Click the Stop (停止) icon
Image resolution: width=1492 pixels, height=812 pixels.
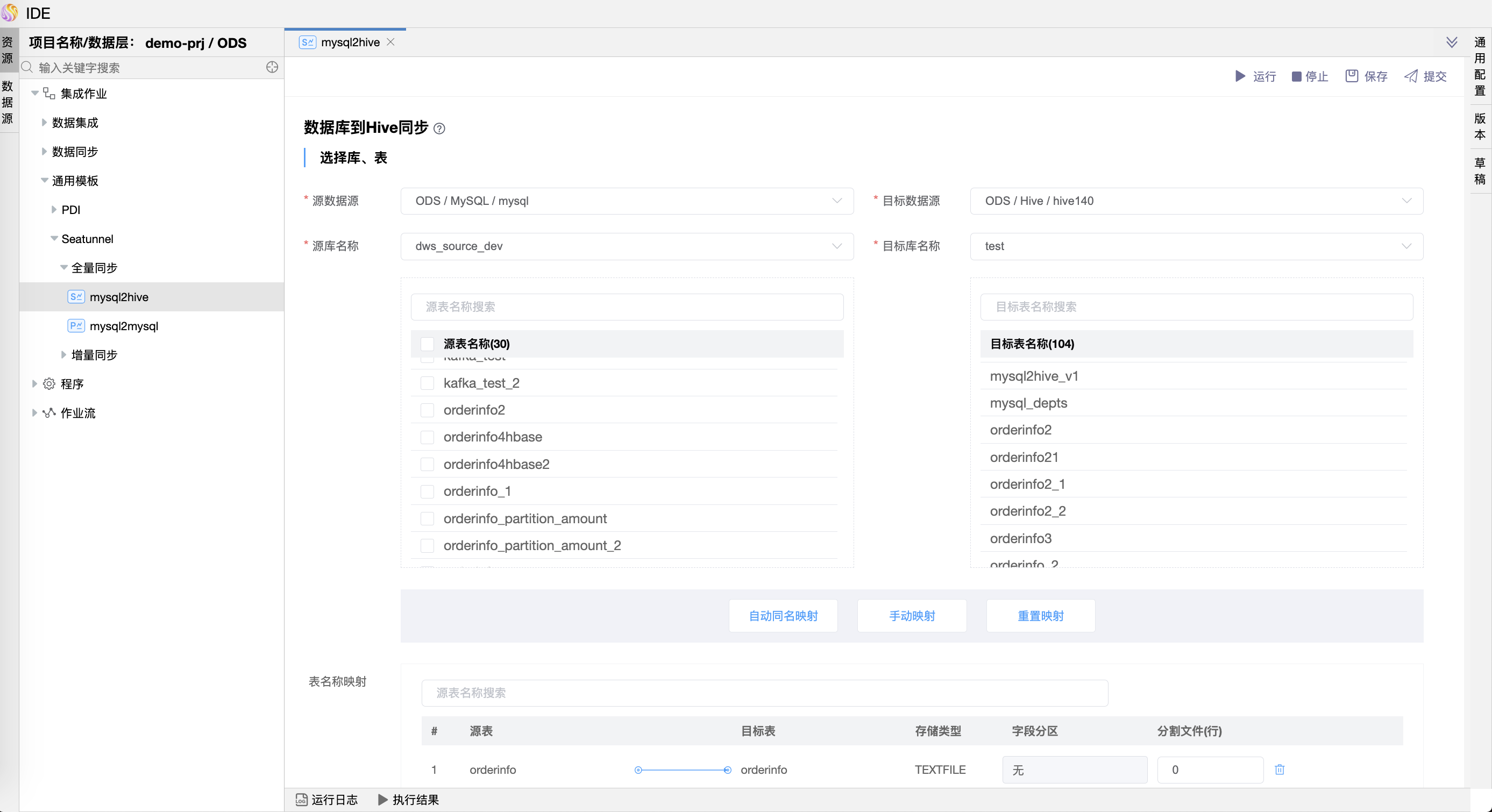point(1296,76)
